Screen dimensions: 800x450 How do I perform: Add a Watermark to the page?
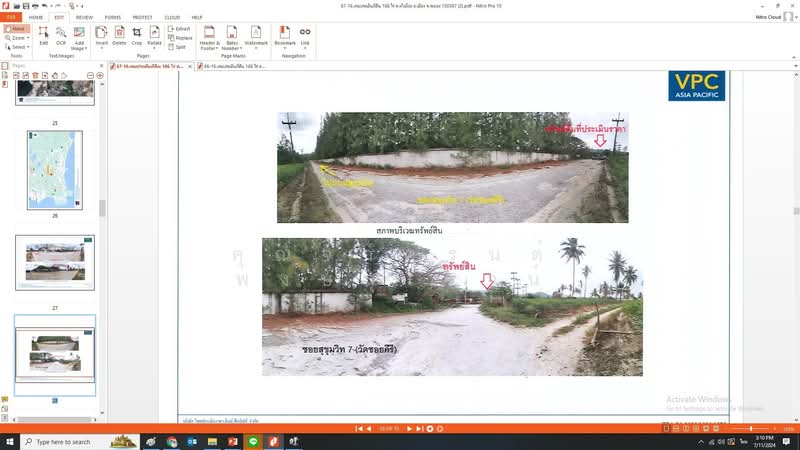(x=256, y=36)
